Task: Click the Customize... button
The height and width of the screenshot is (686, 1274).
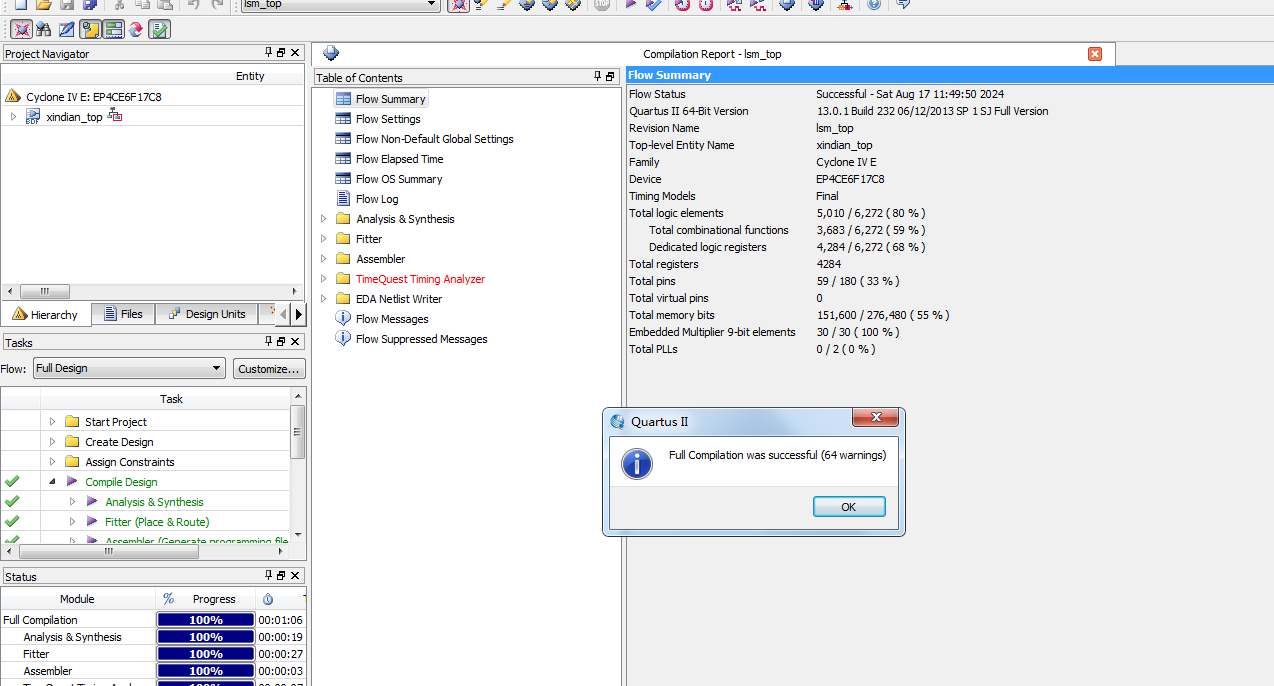Action: click(x=269, y=369)
